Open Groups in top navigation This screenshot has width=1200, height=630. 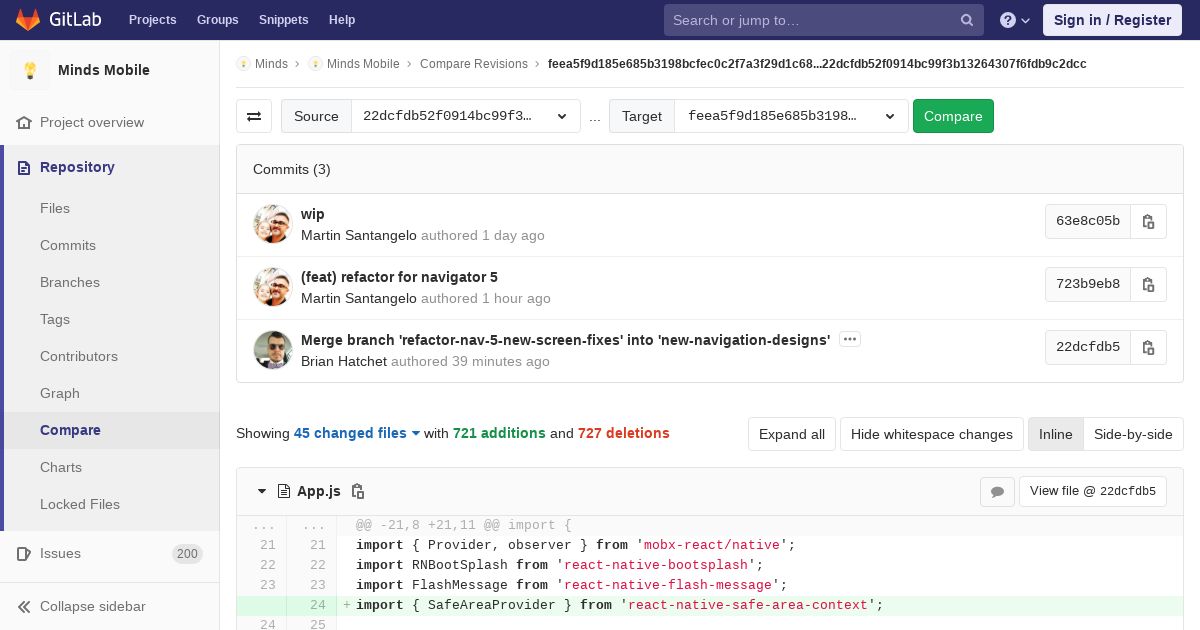pos(217,19)
